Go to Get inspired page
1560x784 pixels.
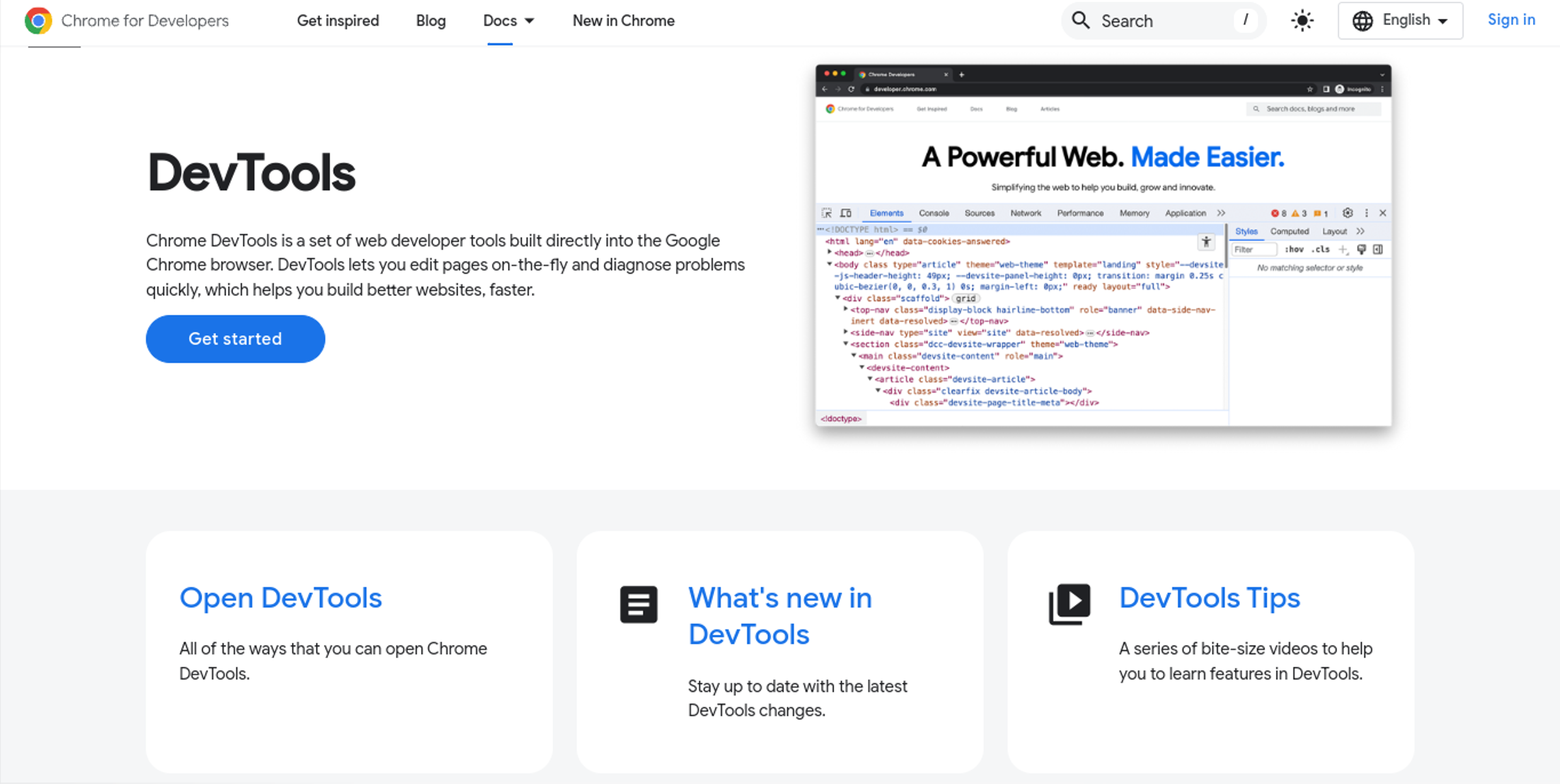pyautogui.click(x=337, y=21)
